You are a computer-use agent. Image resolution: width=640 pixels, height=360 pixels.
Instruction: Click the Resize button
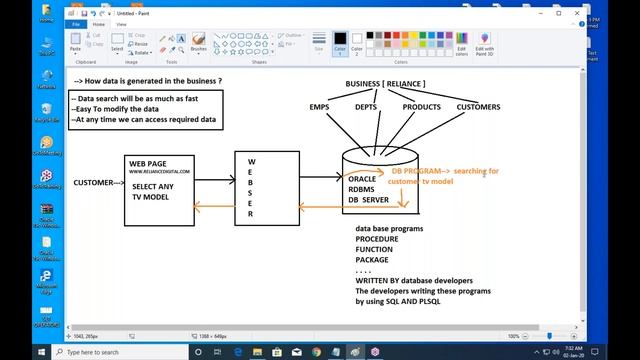(138, 44)
